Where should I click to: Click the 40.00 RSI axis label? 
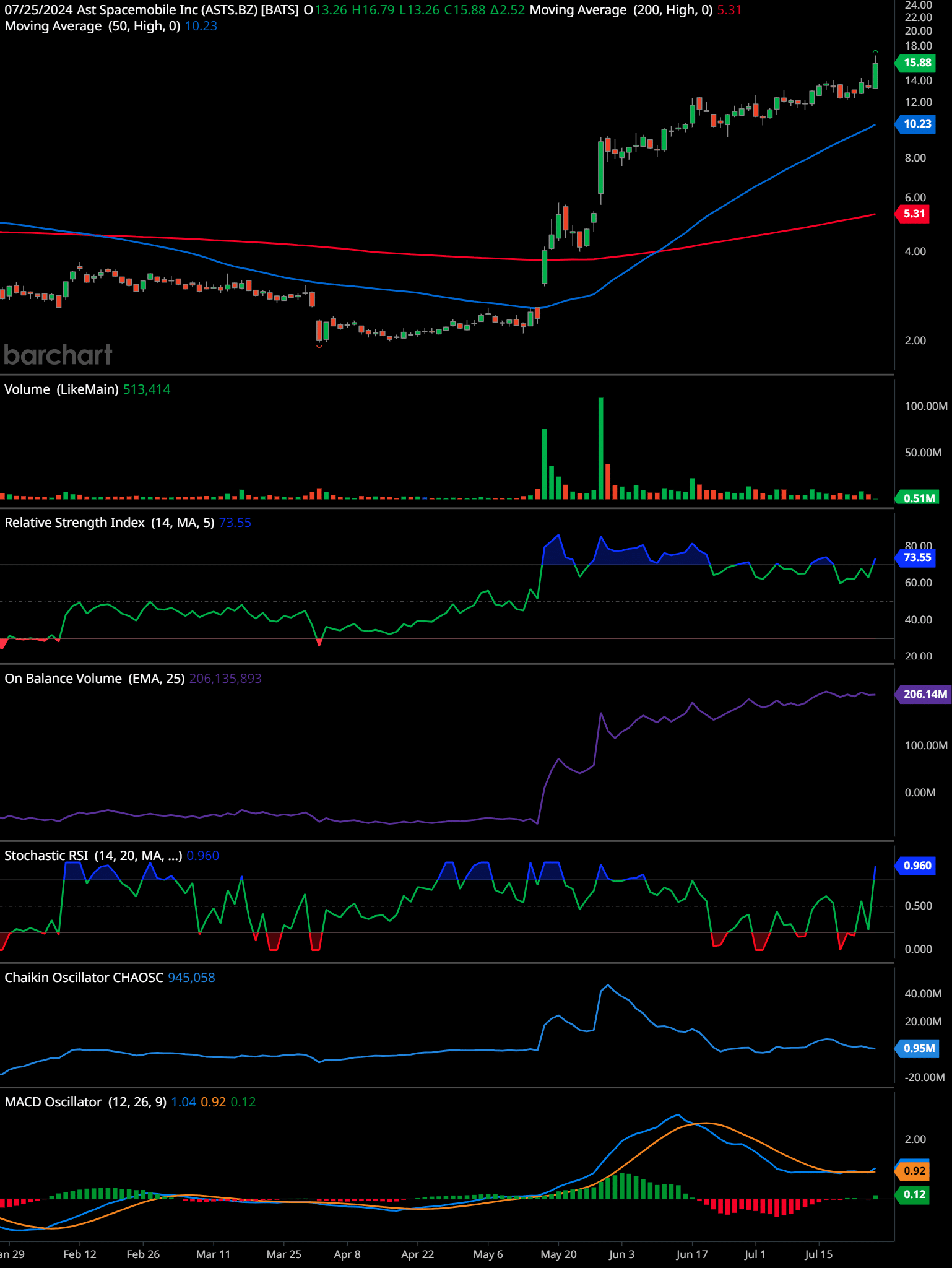919,620
